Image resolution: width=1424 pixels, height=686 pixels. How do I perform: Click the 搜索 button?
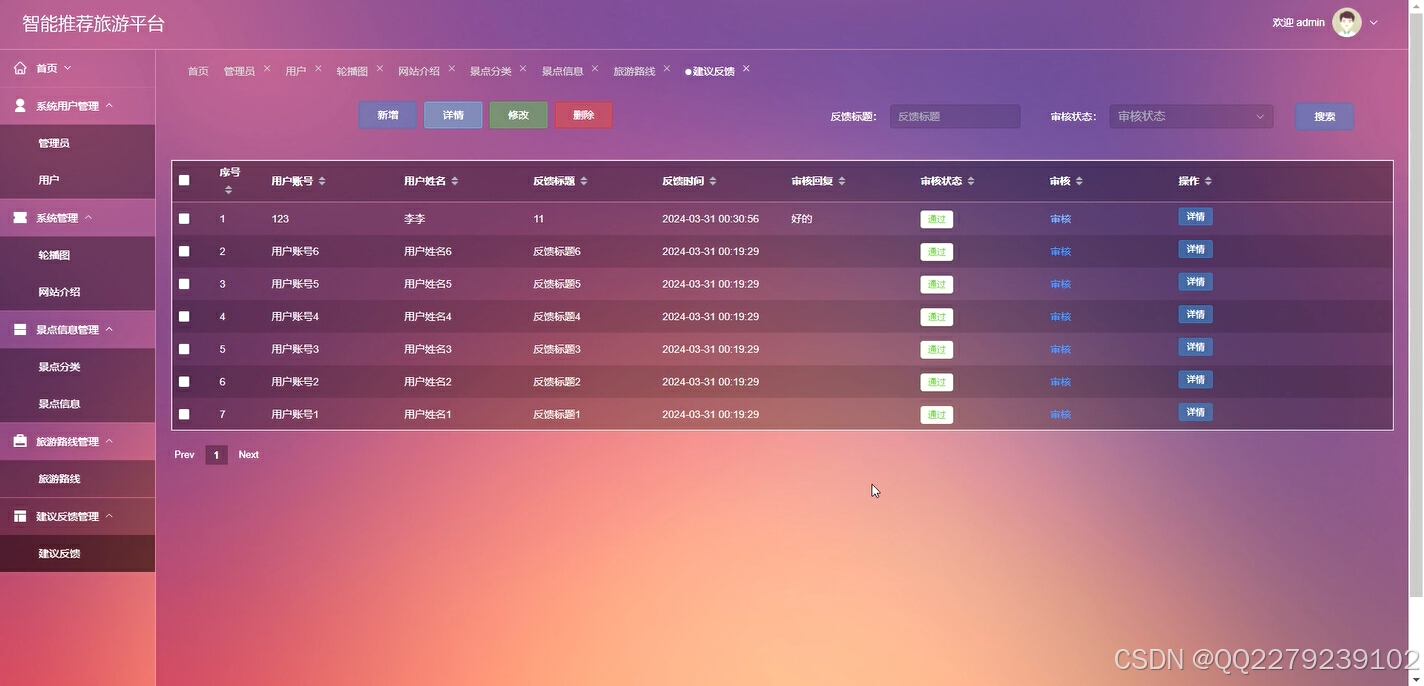click(x=1323, y=115)
